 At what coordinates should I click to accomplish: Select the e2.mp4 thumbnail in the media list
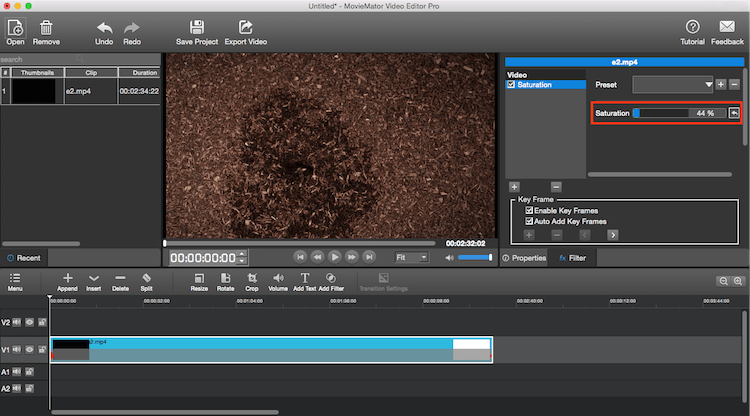click(x=33, y=91)
